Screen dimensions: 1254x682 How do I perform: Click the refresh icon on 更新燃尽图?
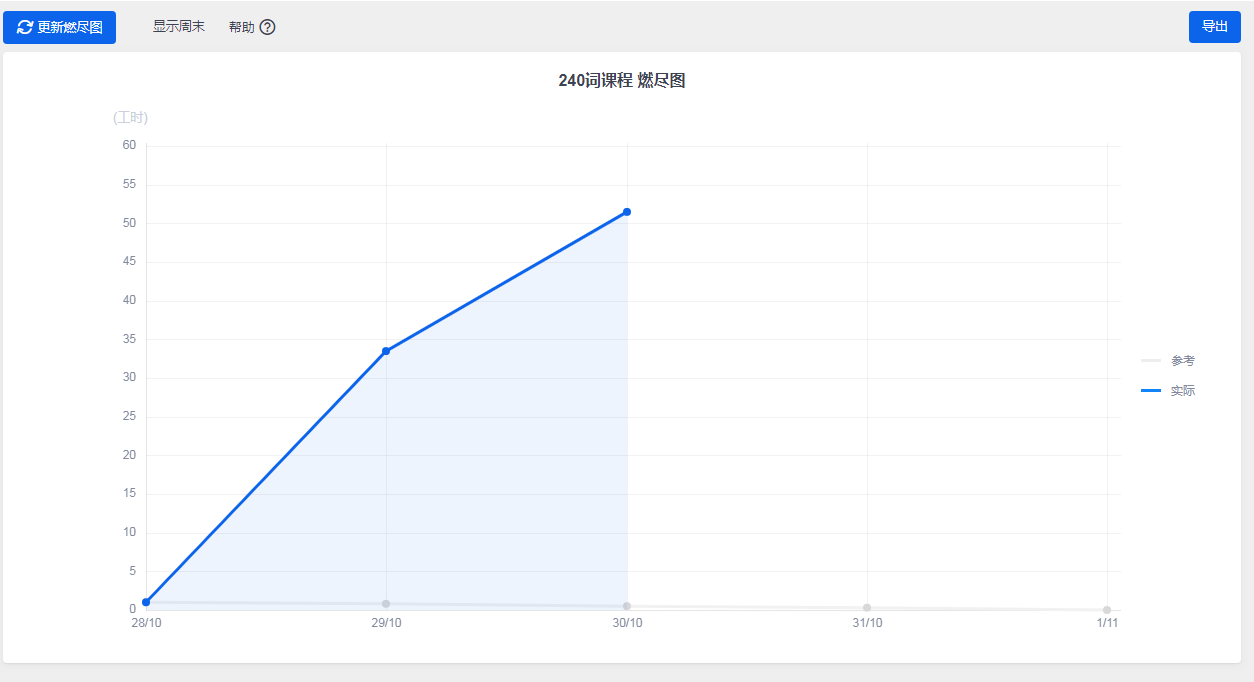point(25,27)
